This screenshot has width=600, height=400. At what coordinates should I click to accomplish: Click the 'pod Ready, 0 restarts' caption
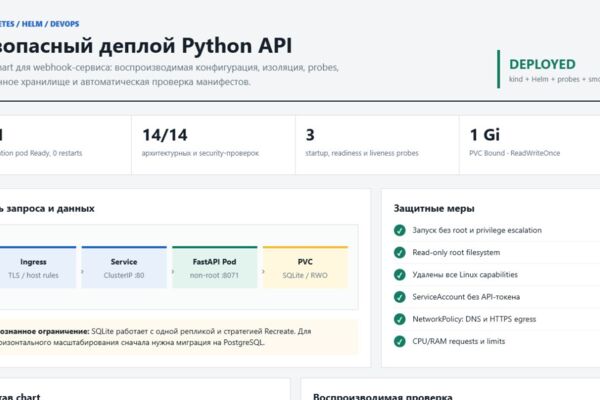pyautogui.click(x=47, y=153)
